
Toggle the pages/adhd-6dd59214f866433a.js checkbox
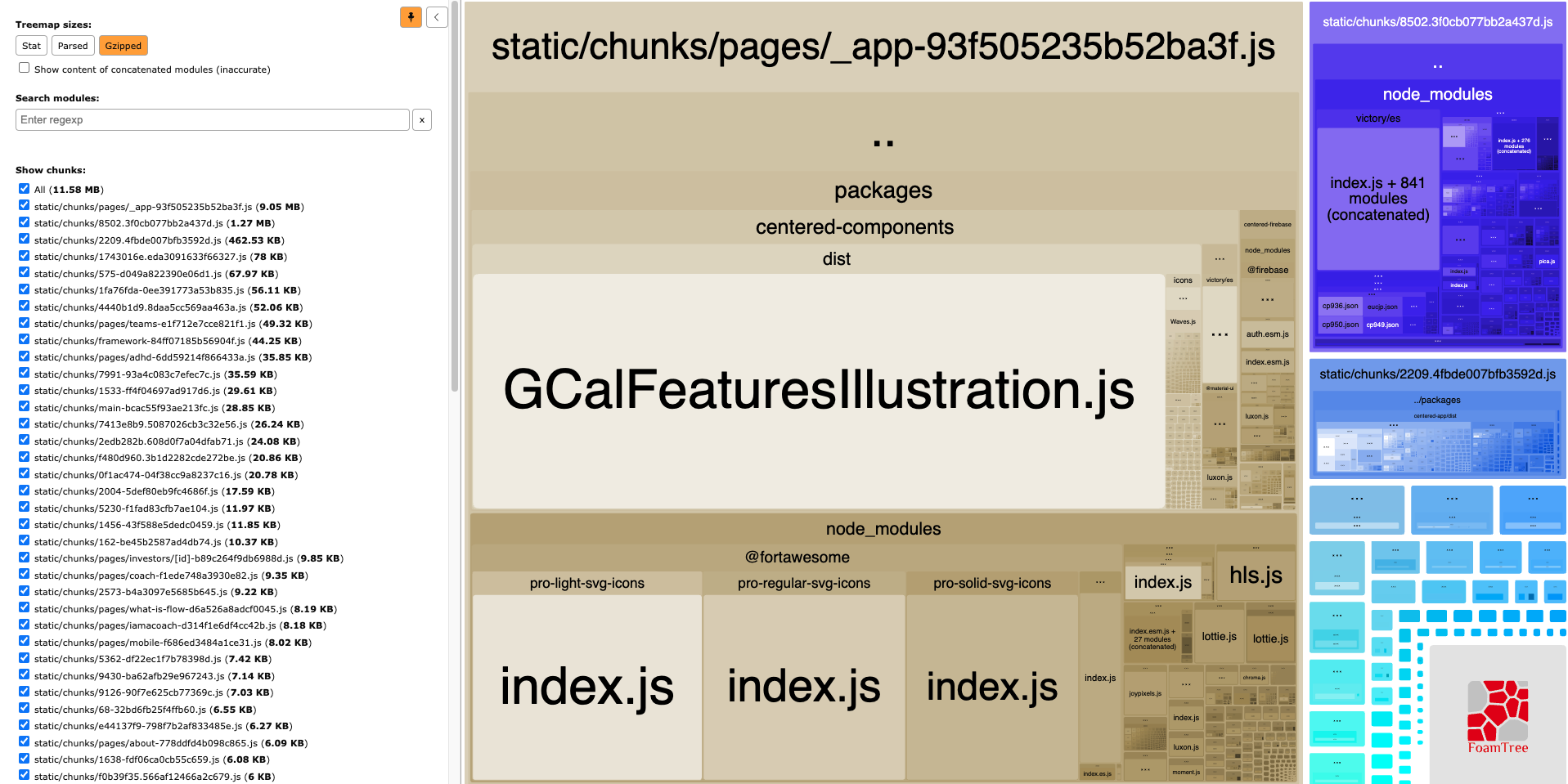pyautogui.click(x=24, y=356)
